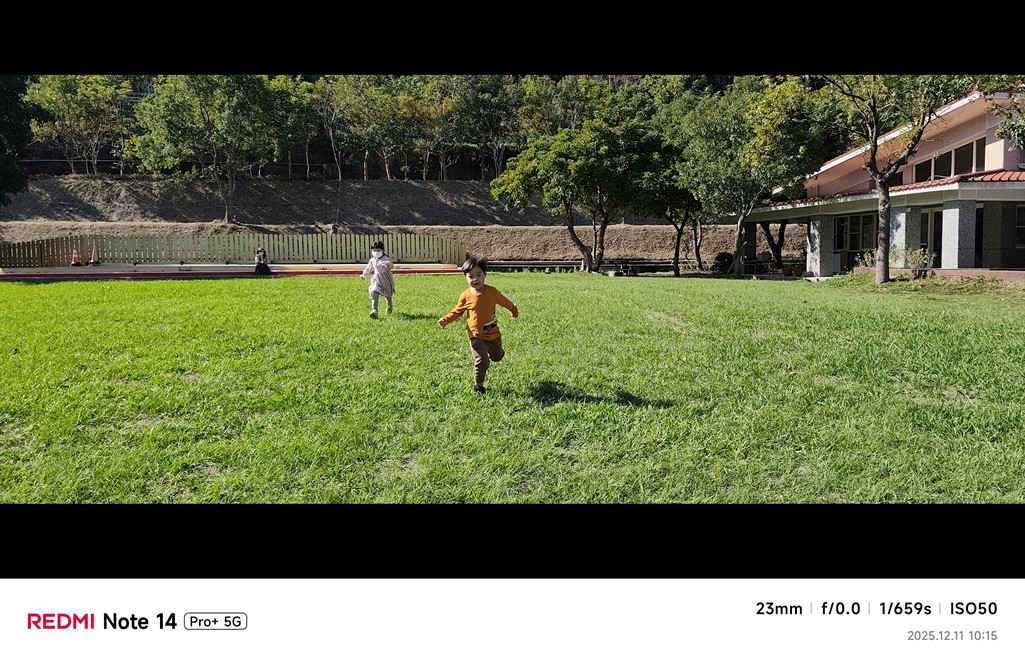Click the Note 14 model text

(x=139, y=621)
